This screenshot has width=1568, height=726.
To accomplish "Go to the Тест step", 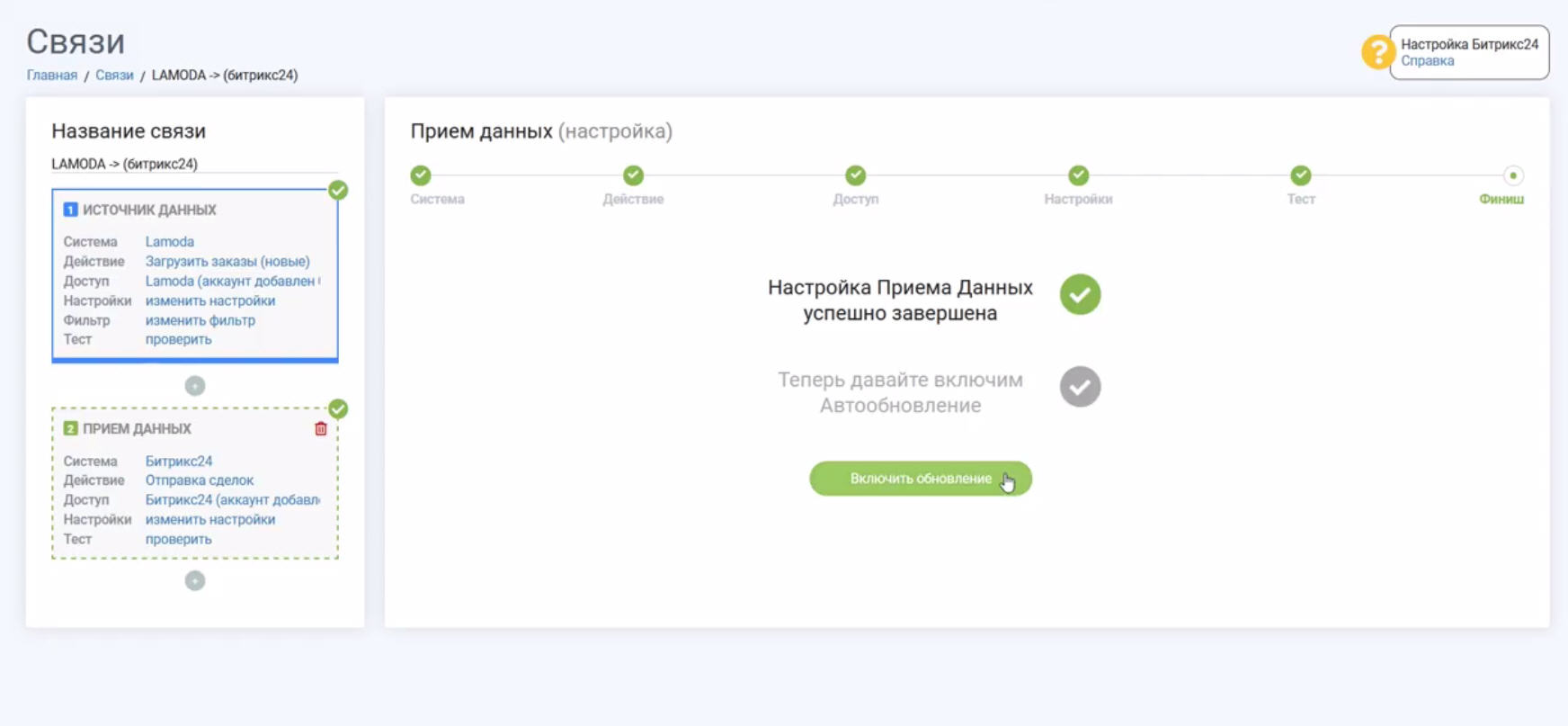I will pyautogui.click(x=1300, y=175).
